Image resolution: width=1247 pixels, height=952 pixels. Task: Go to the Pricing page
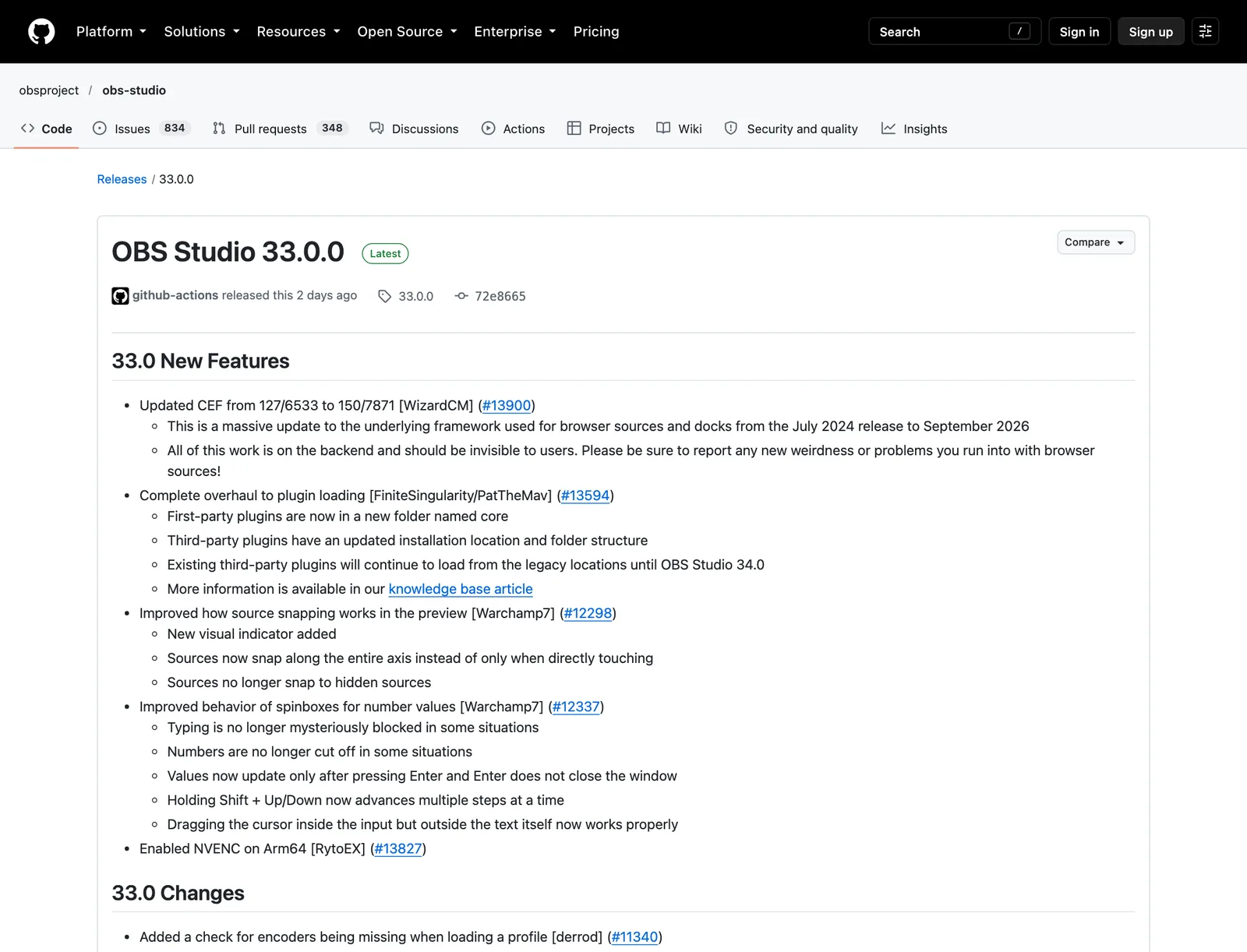pos(596,31)
